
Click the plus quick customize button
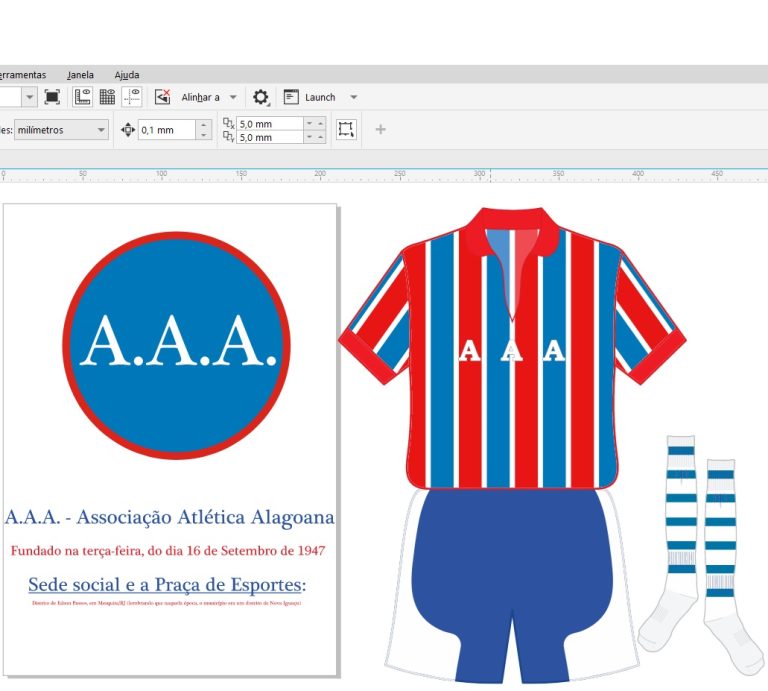click(380, 130)
